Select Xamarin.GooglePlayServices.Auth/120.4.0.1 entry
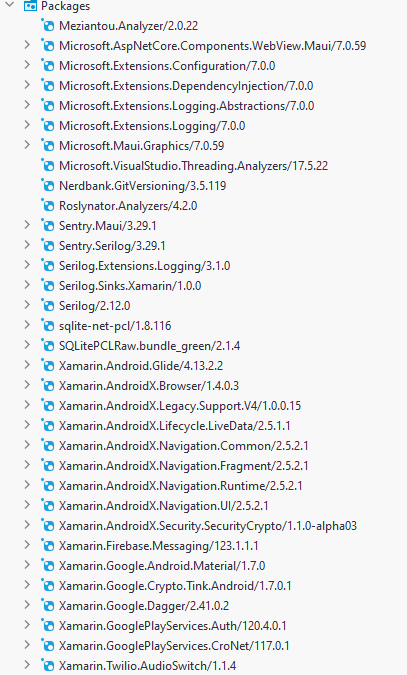Screen dimensions: 407x675 [x=173, y=626]
